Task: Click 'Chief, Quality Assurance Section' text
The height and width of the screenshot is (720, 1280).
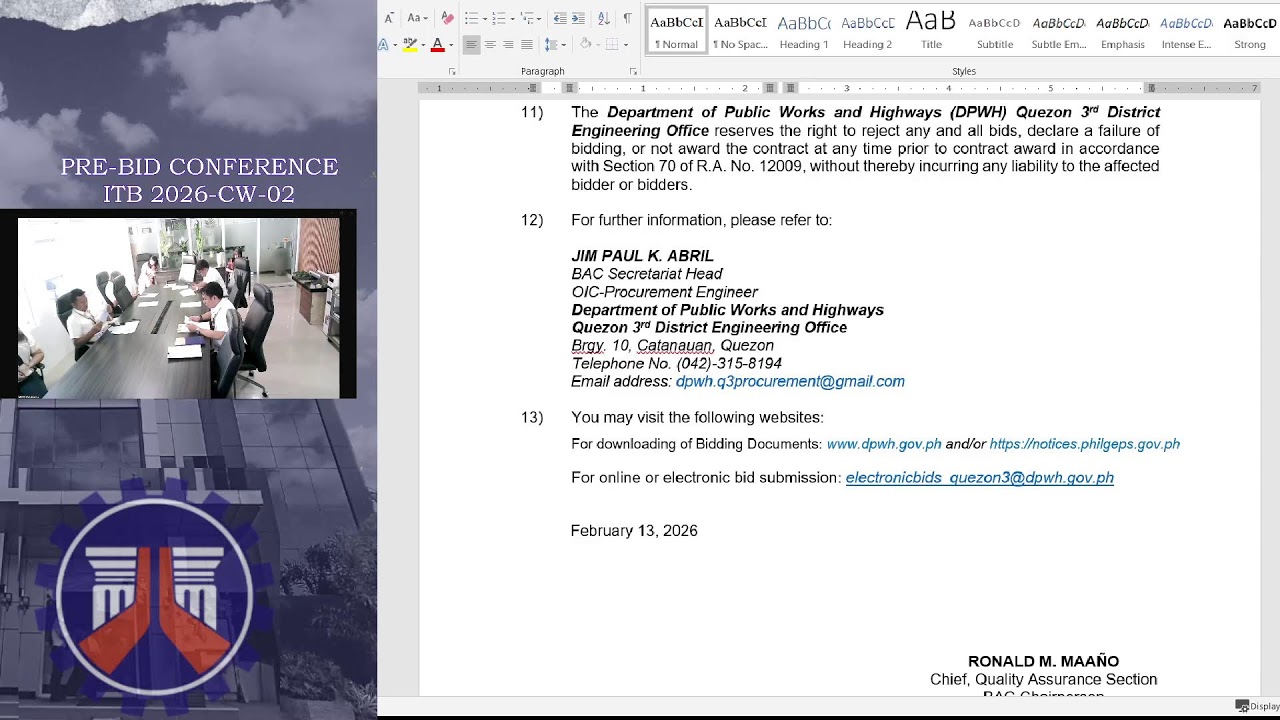Action: point(1043,680)
